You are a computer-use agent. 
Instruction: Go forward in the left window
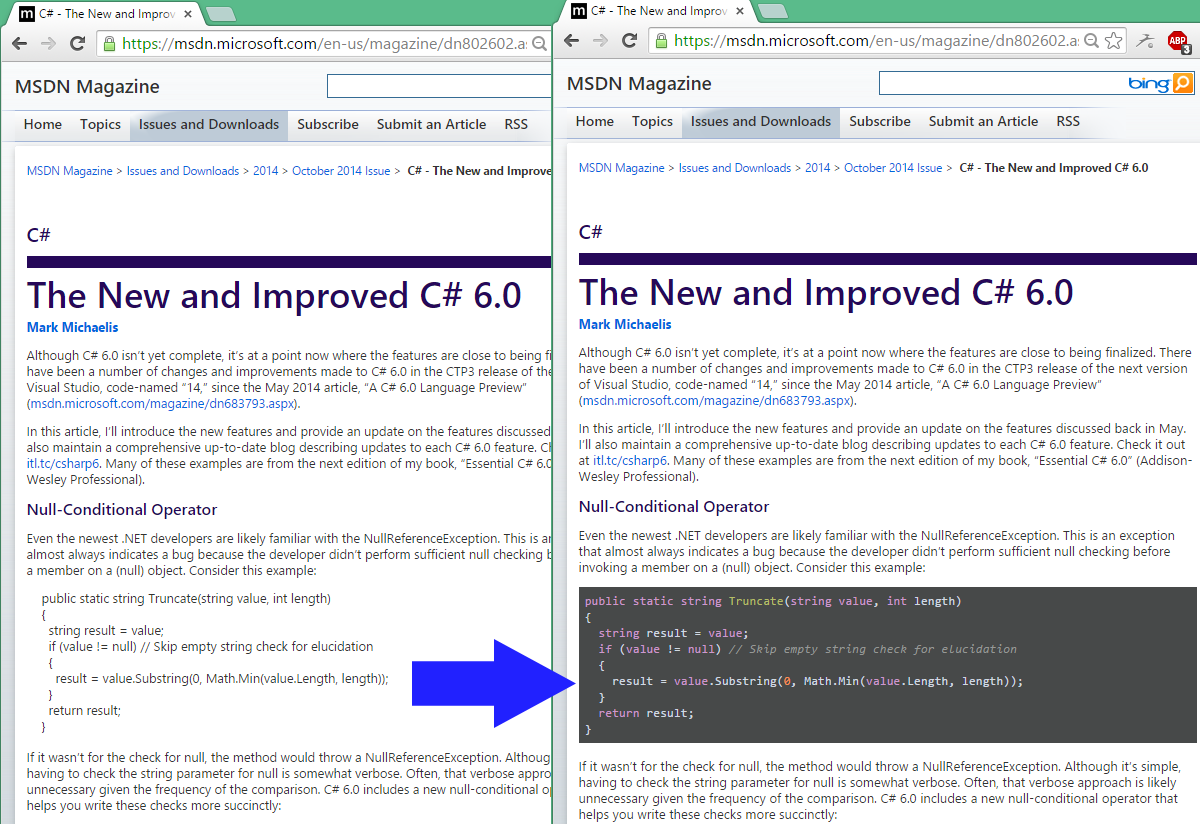48,44
